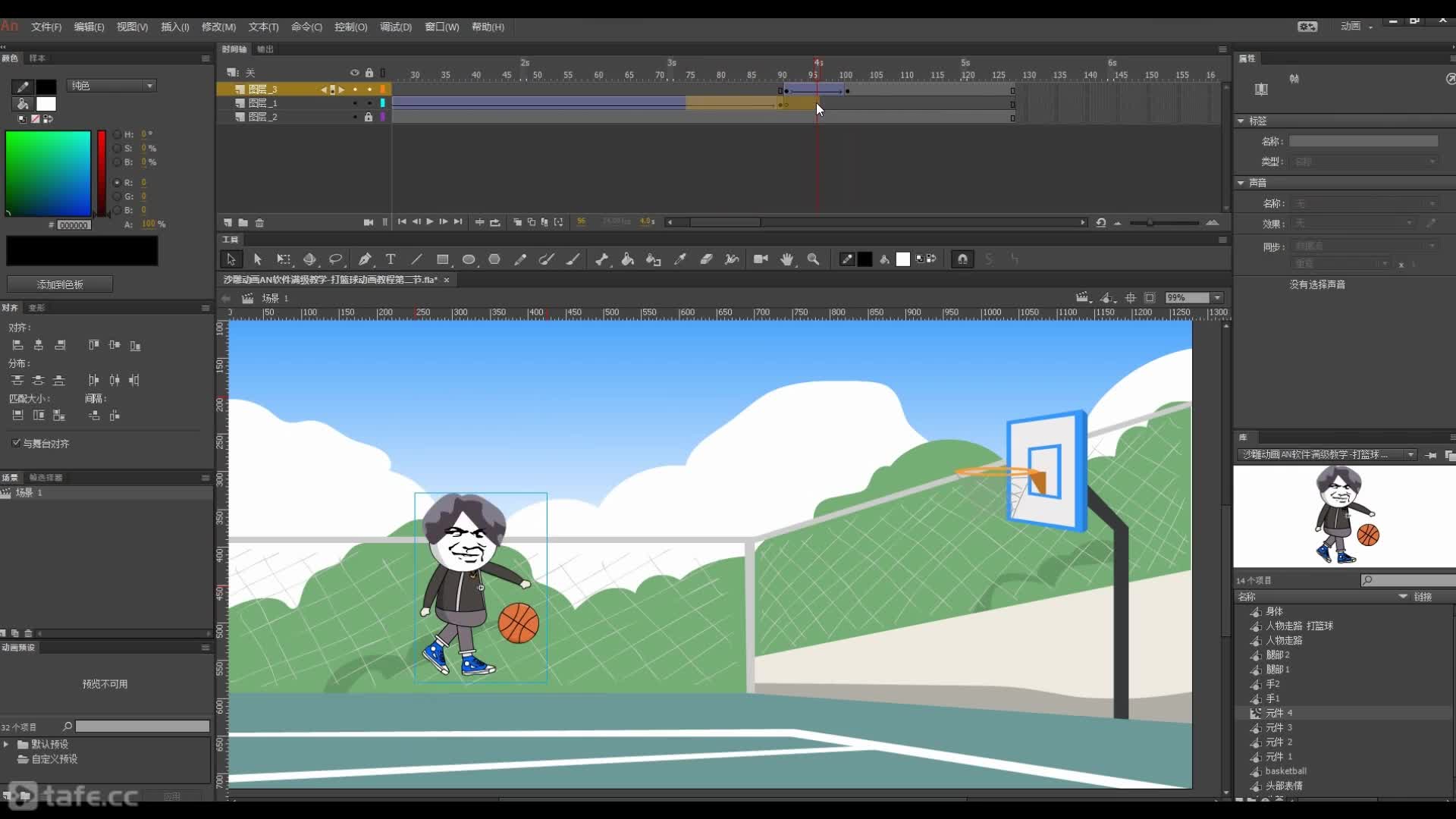Click the white fill color swatch
This screenshot has width=1456, height=819.
point(46,104)
